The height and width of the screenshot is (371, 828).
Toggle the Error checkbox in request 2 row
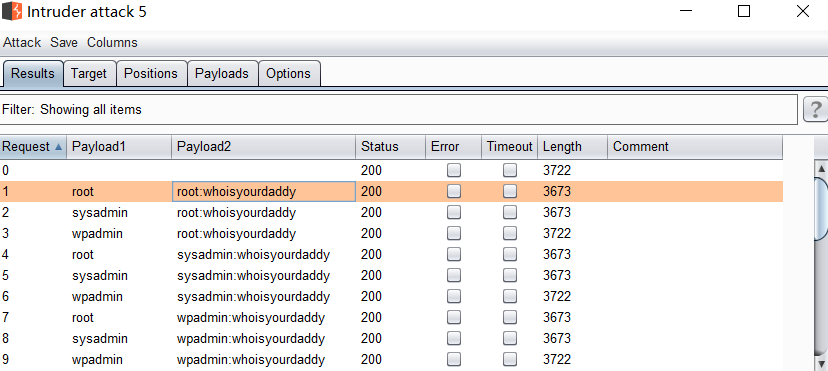[454, 212]
